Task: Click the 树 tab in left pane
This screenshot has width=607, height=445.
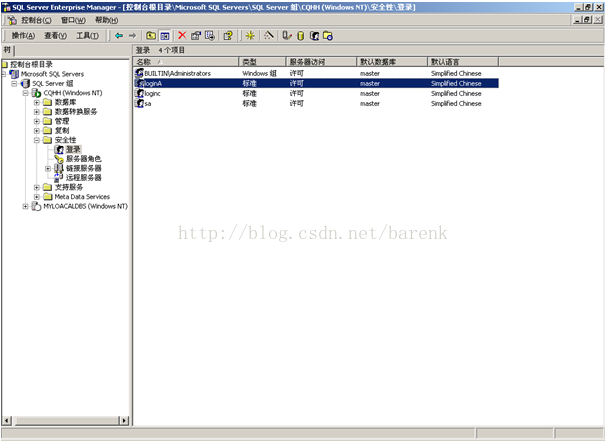Action: (7, 50)
